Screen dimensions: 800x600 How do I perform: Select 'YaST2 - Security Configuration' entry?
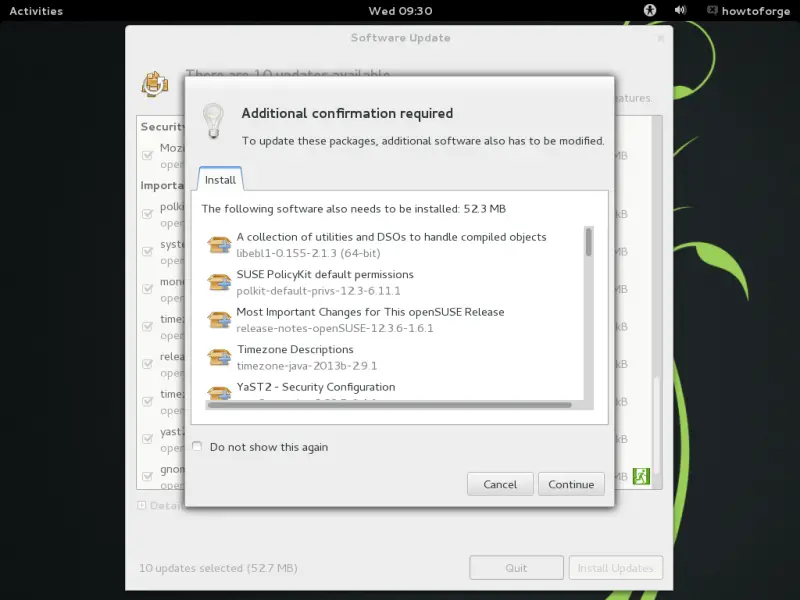pyautogui.click(x=394, y=390)
